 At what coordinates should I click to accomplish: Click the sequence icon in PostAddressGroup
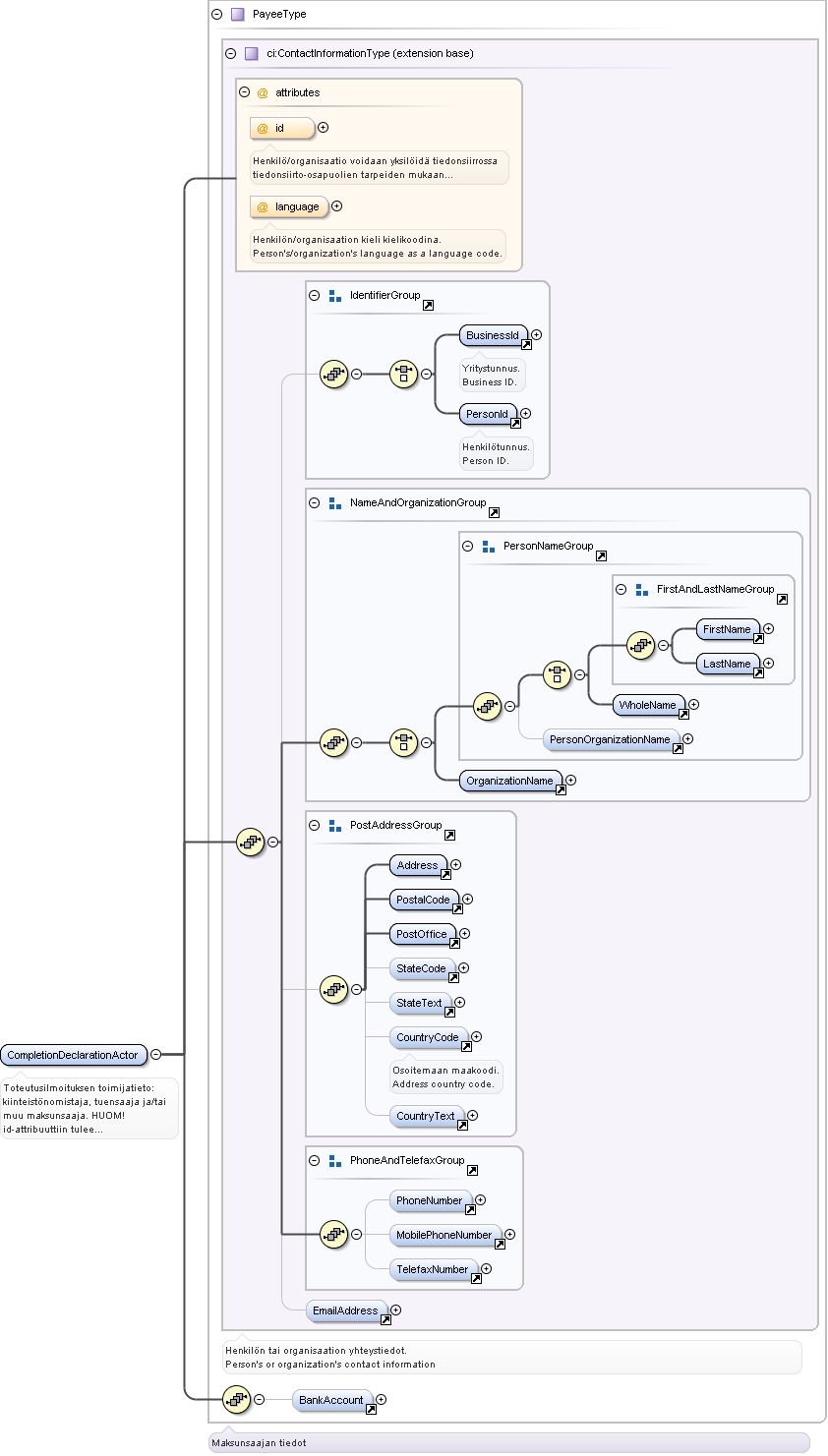click(334, 990)
